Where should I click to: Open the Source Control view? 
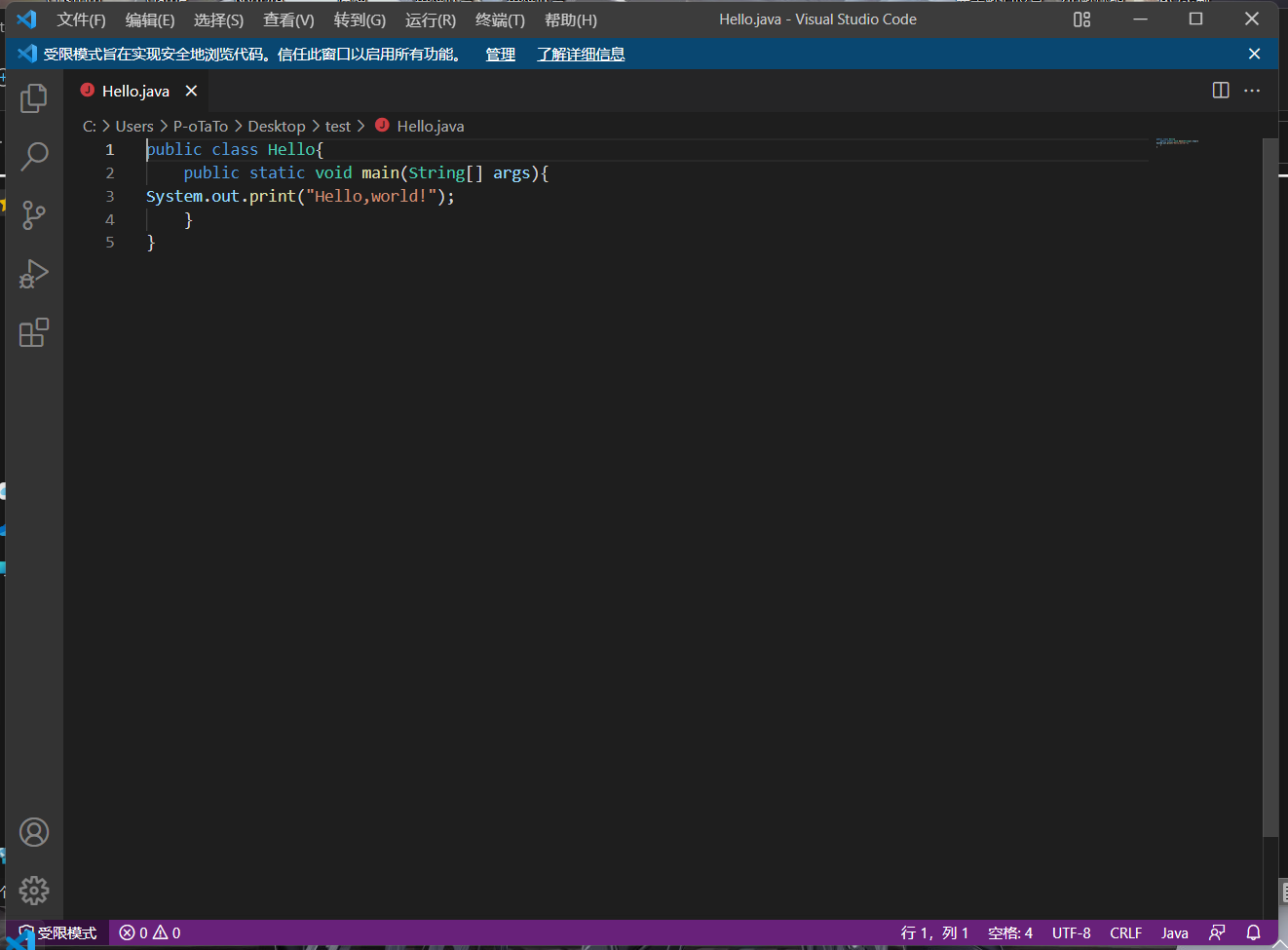point(34,215)
